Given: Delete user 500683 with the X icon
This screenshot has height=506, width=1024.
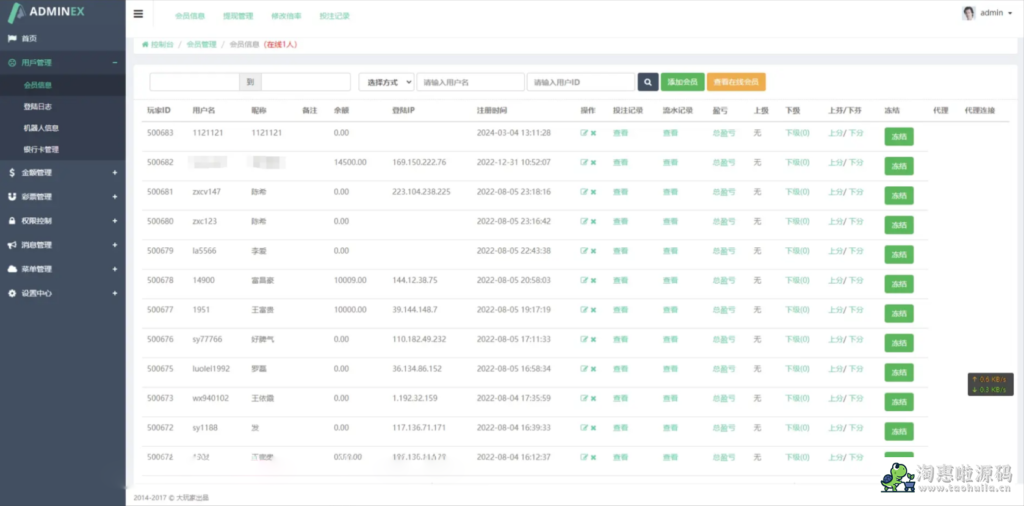Looking at the screenshot, I should (593, 133).
